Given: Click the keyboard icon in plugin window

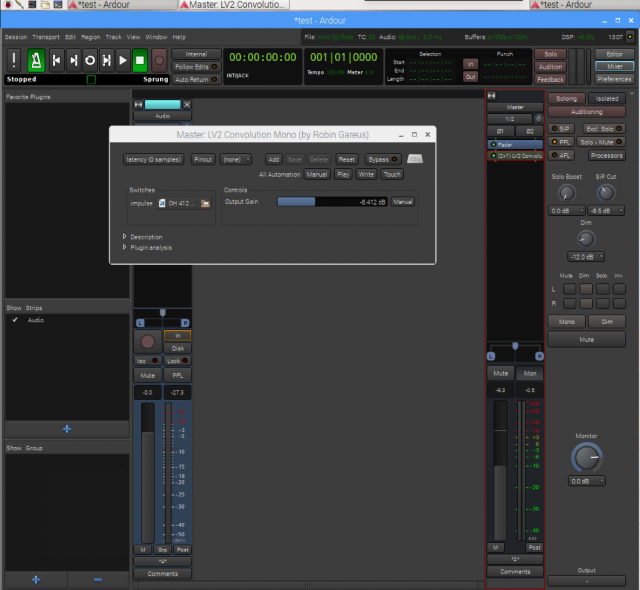Looking at the screenshot, I should coord(415,159).
